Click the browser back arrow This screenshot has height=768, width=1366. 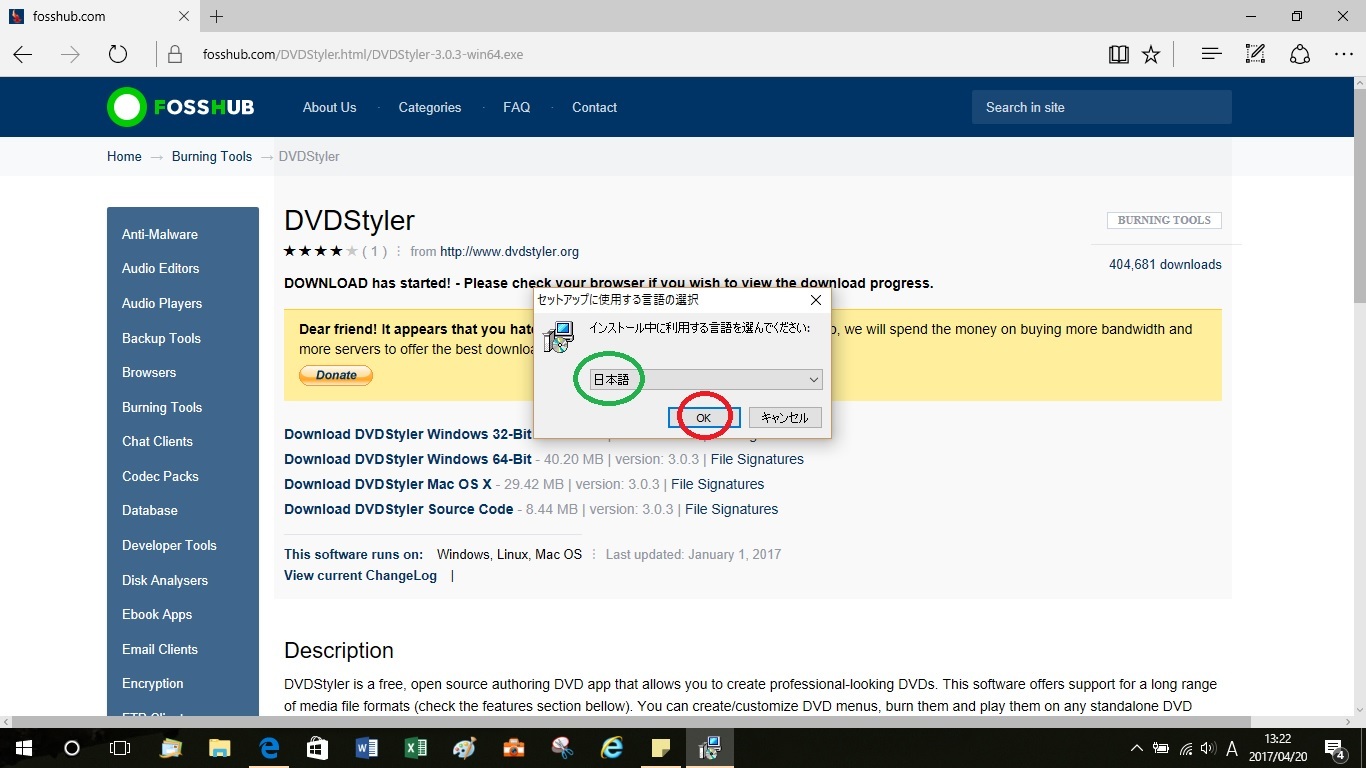click(x=23, y=54)
